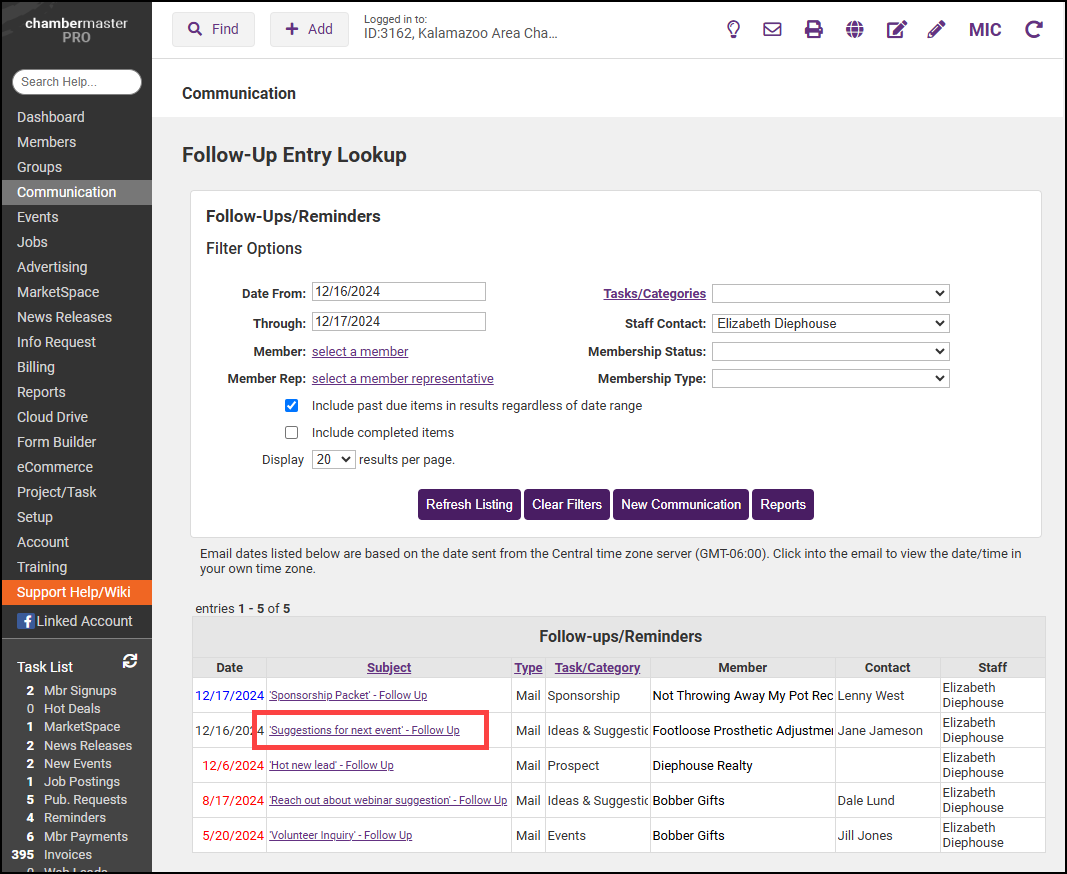The image size is (1067, 874).
Task: Click the globe icon in the header
Action: (x=854, y=29)
